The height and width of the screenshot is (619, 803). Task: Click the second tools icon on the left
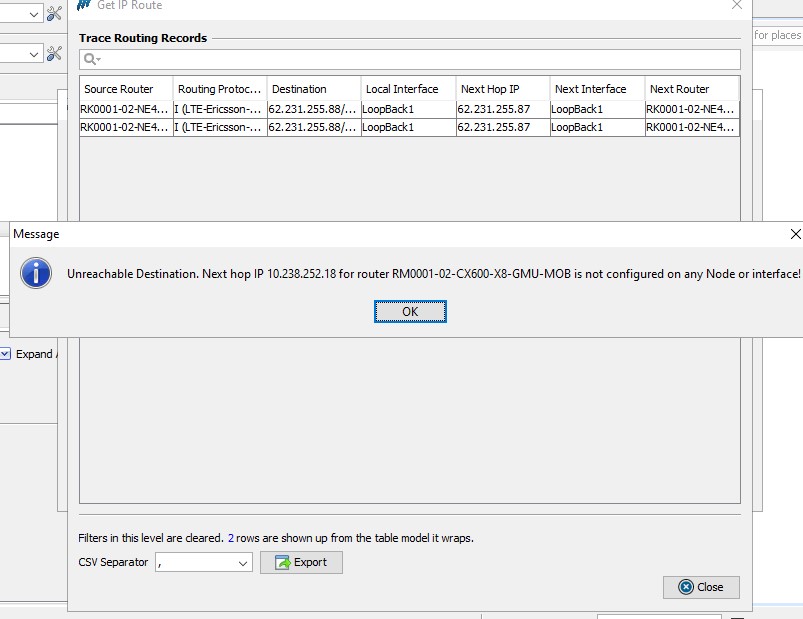click(x=55, y=53)
